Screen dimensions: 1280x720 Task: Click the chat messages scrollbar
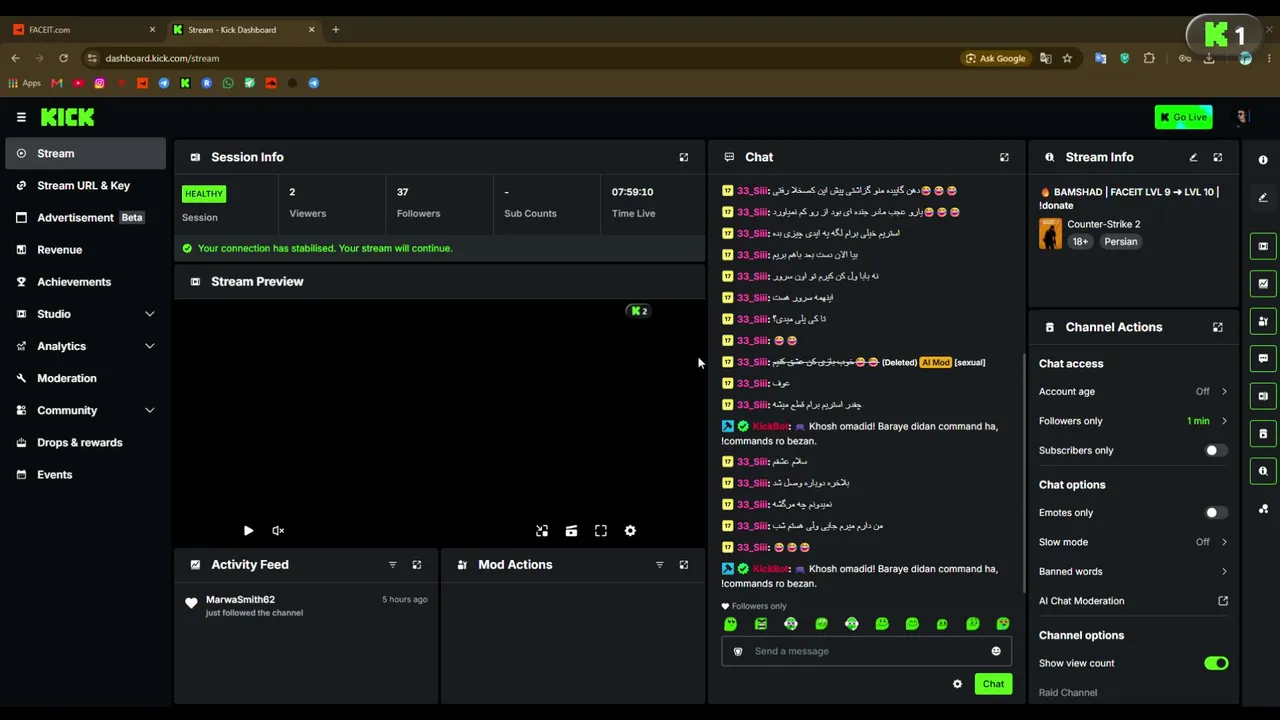click(x=1022, y=472)
